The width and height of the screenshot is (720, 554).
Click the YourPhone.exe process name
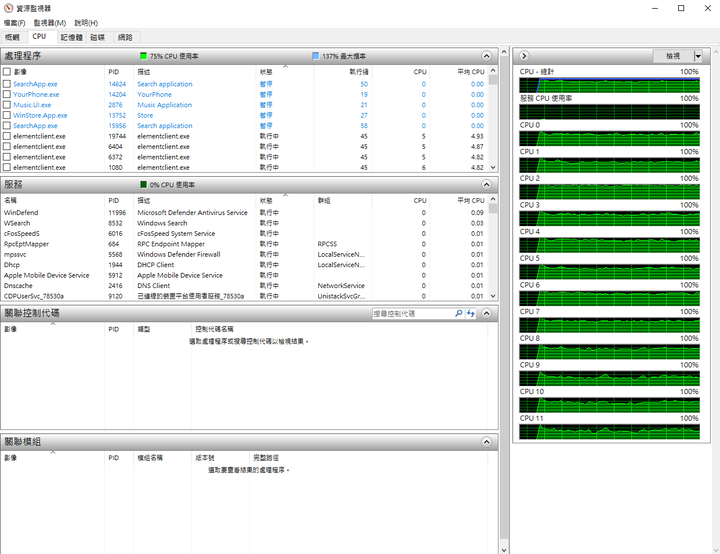click(36, 94)
